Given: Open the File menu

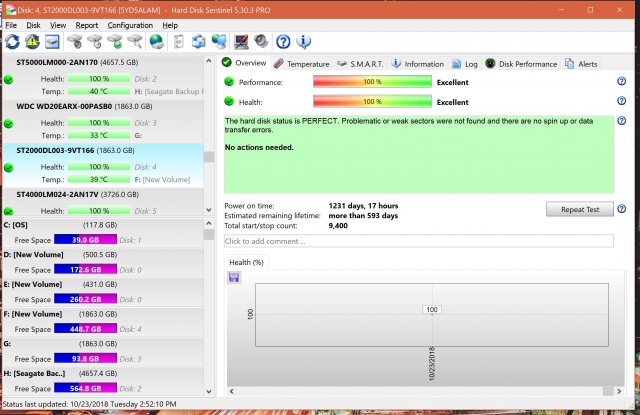Looking at the screenshot, I should coord(11,25).
